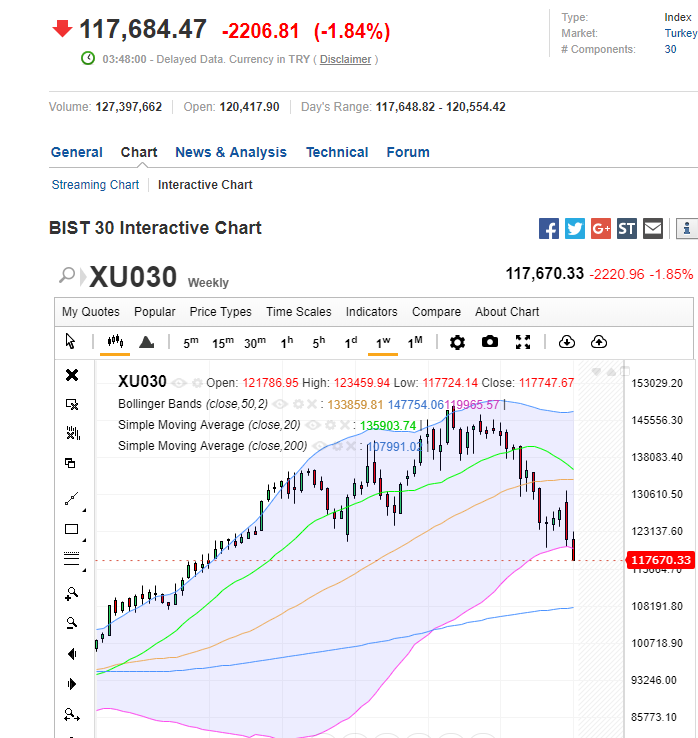
Task: Switch to News & Analysis tab
Action: coord(231,152)
